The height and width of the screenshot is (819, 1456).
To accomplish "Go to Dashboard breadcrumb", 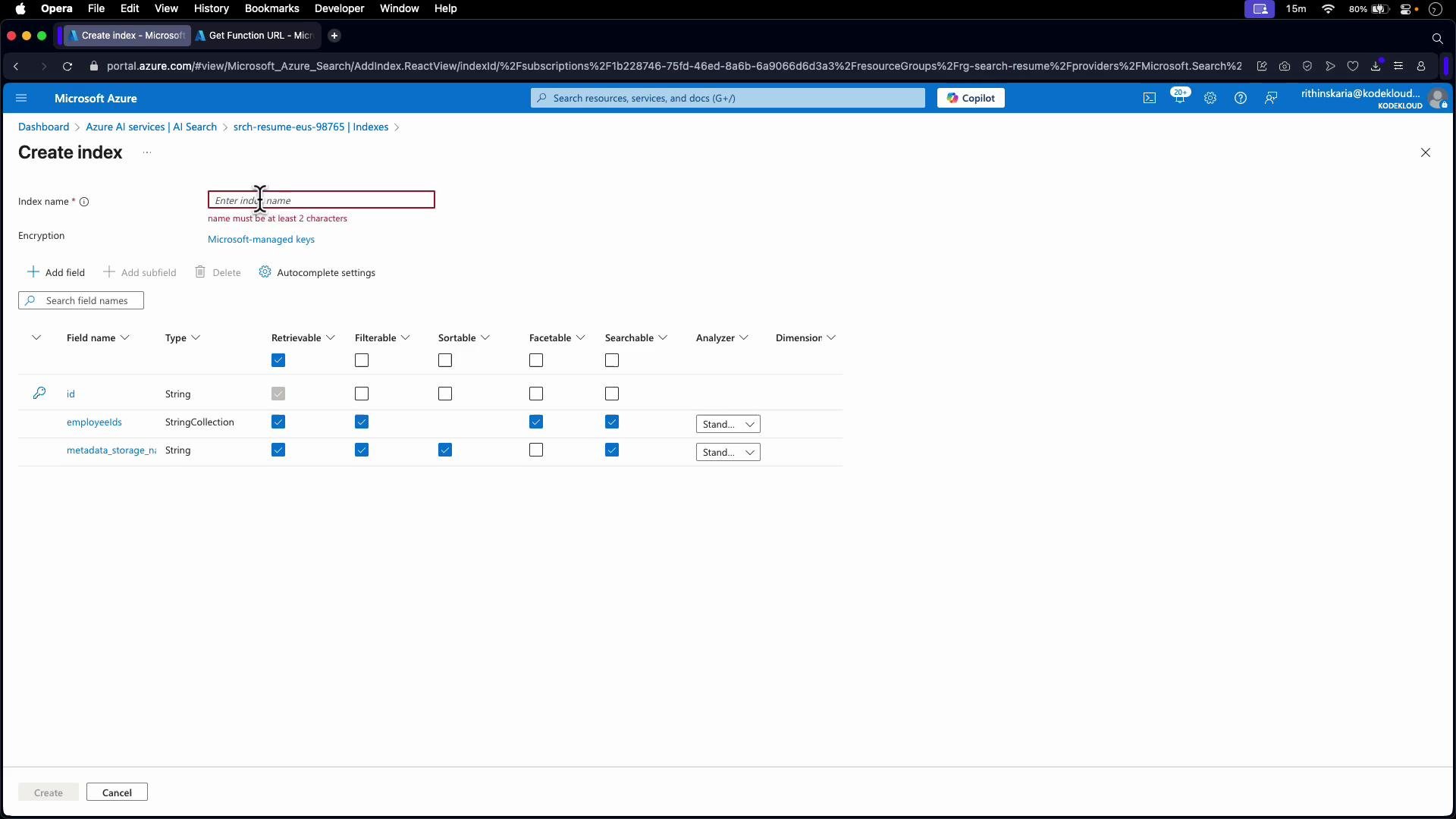I will [x=43, y=127].
